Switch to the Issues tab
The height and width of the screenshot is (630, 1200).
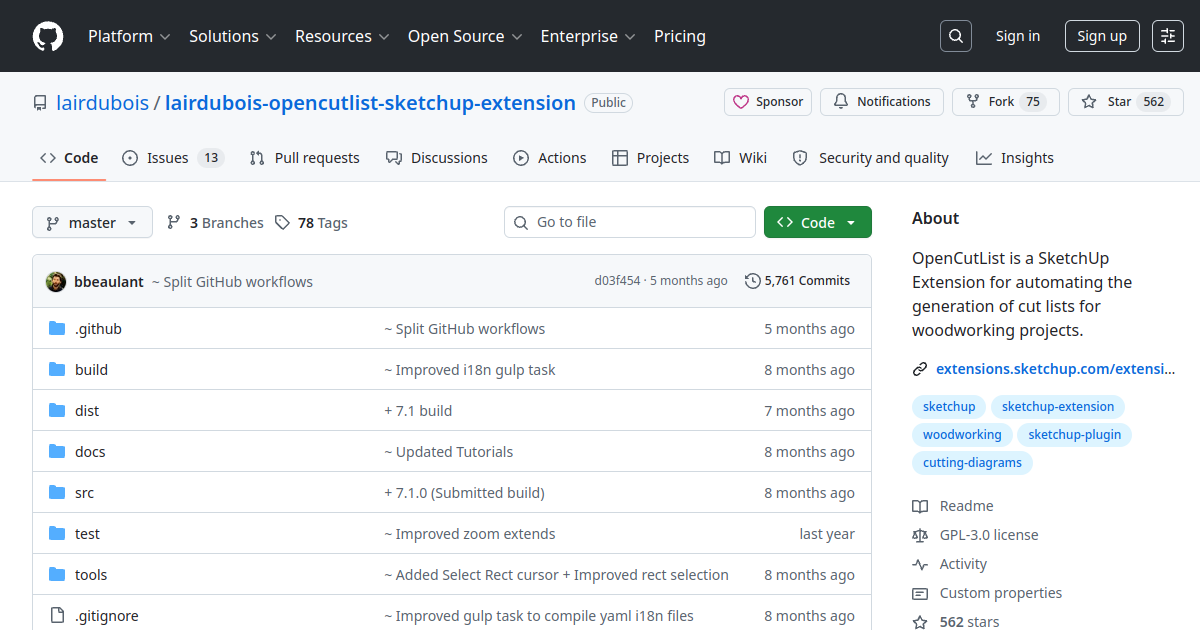tap(173, 158)
